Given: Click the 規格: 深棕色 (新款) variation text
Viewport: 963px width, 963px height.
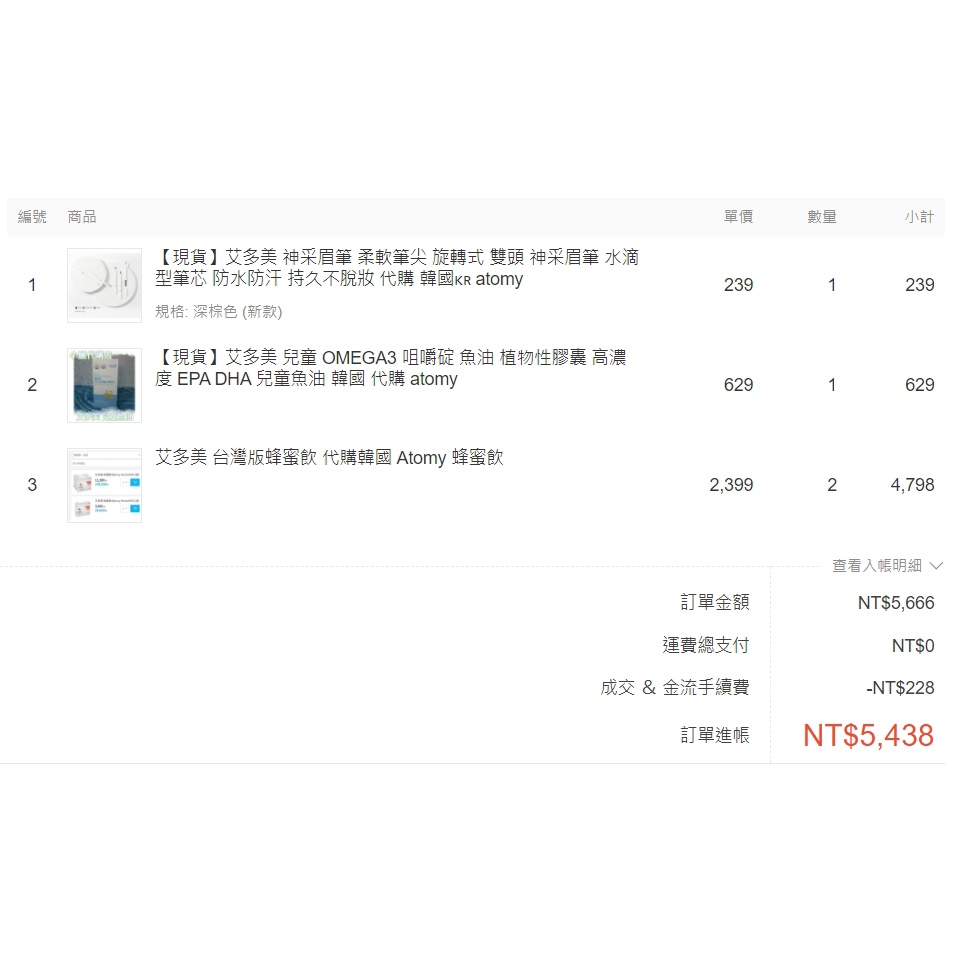Looking at the screenshot, I should (x=218, y=312).
